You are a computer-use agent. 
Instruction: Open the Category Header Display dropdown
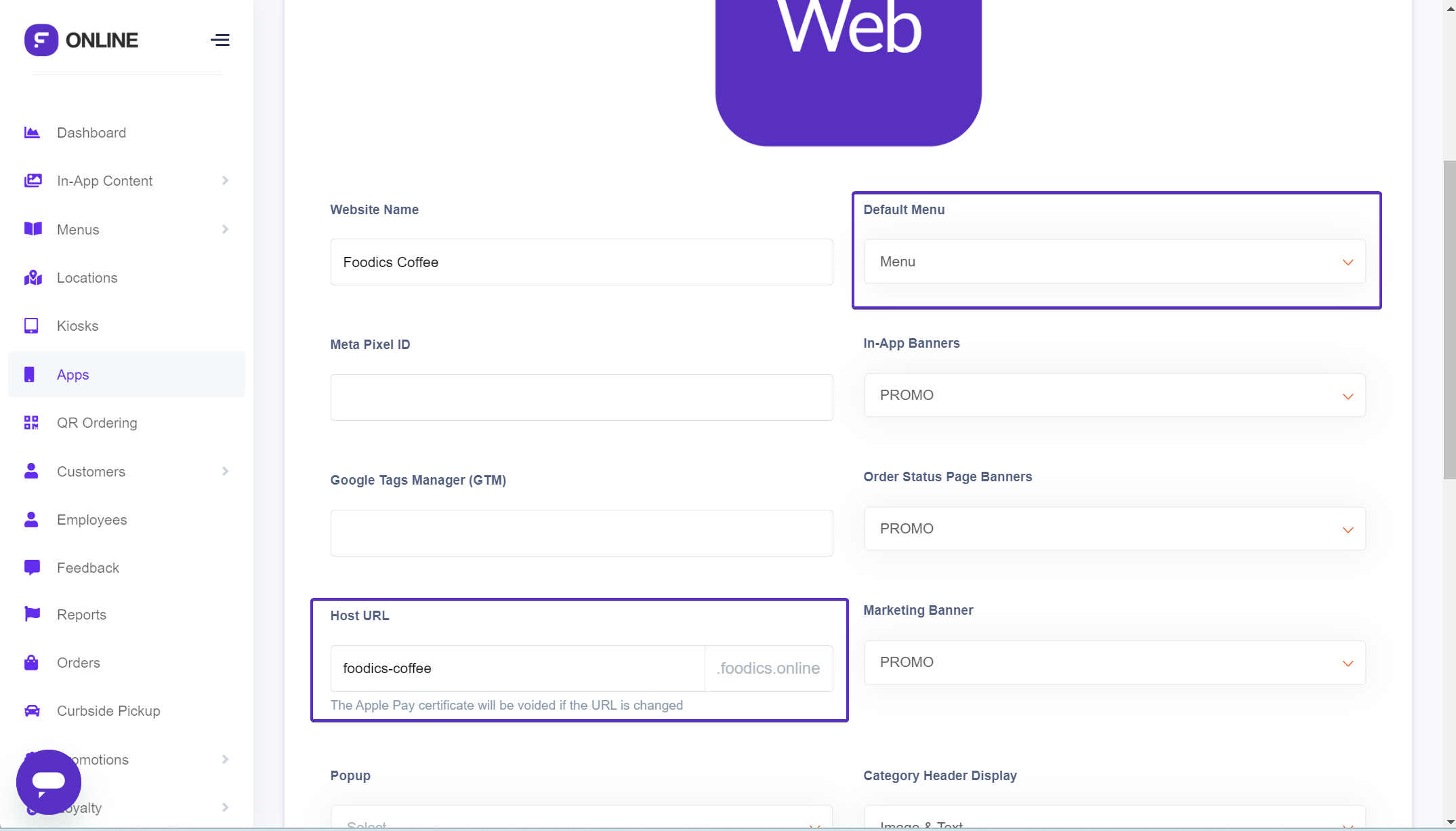click(1115, 817)
